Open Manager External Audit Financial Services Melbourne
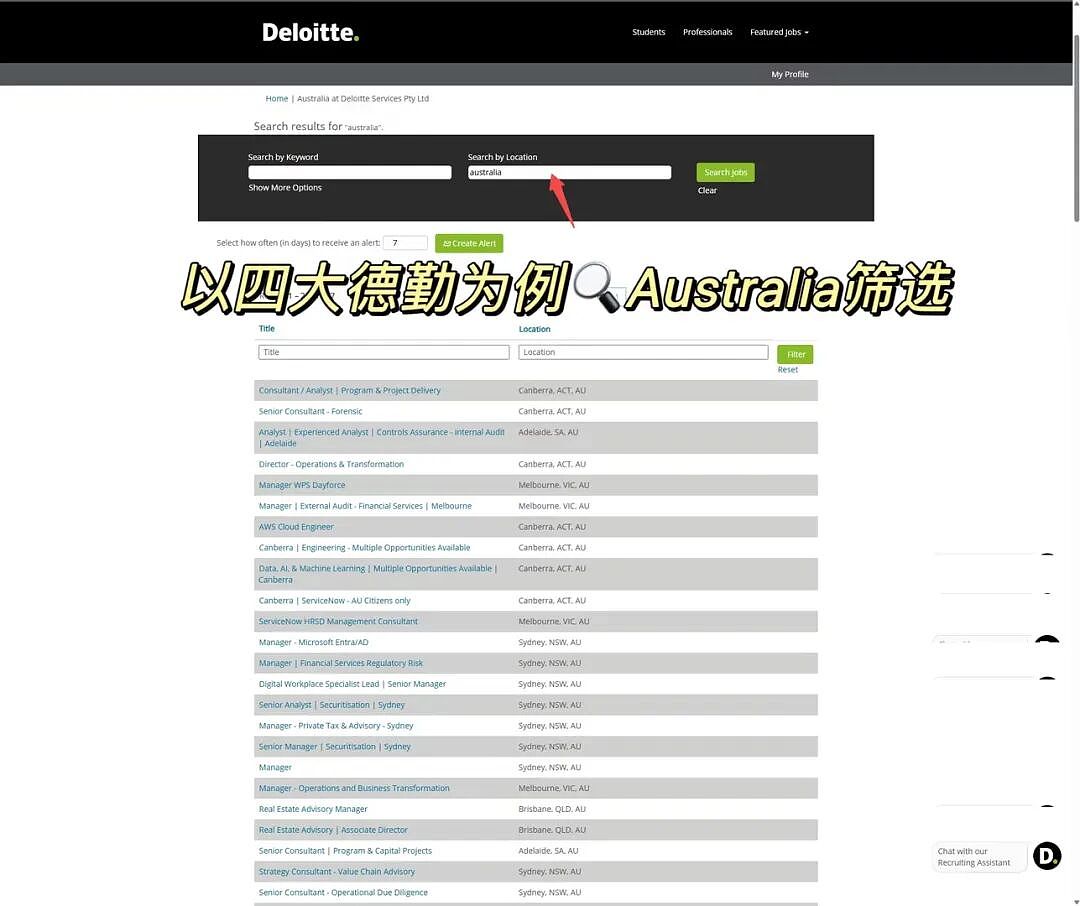Image resolution: width=1080 pixels, height=906 pixels. click(365, 506)
